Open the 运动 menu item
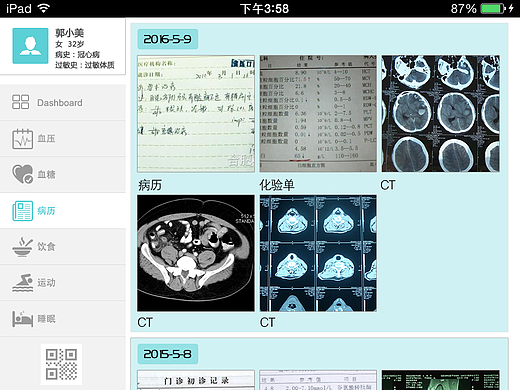The width and height of the screenshot is (520, 390). coord(63,283)
